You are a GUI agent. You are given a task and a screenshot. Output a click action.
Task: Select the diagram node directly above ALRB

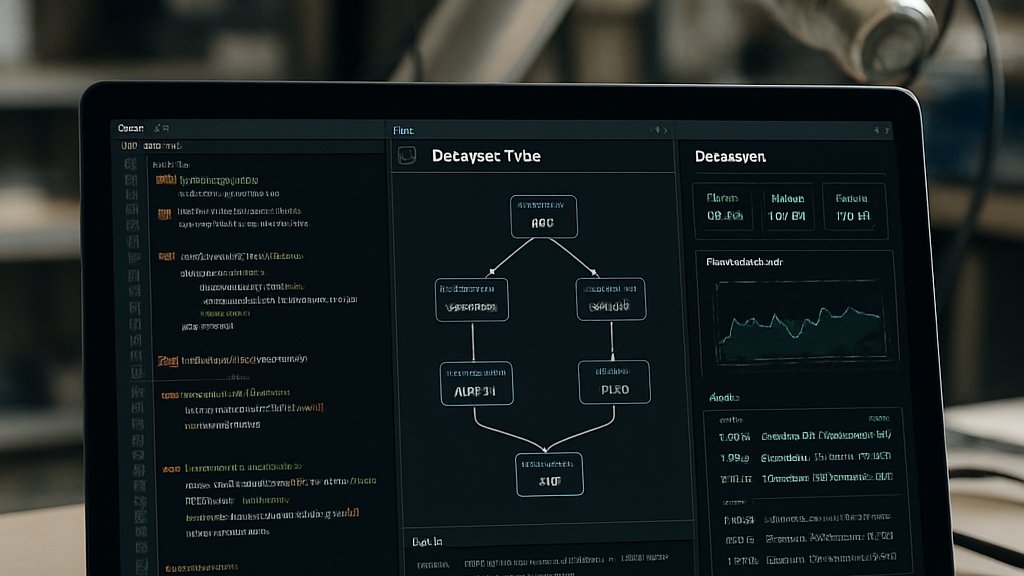[472, 300]
